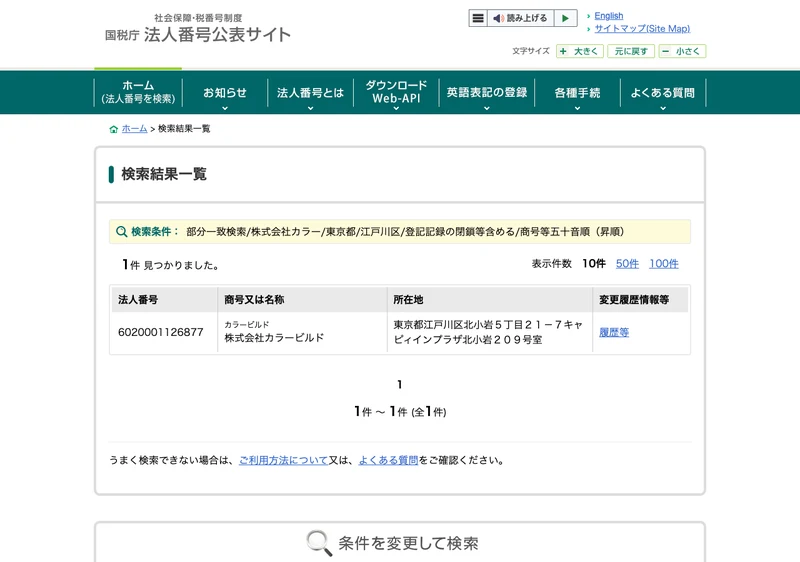Expand chevron under 各種手続

(x=577, y=108)
